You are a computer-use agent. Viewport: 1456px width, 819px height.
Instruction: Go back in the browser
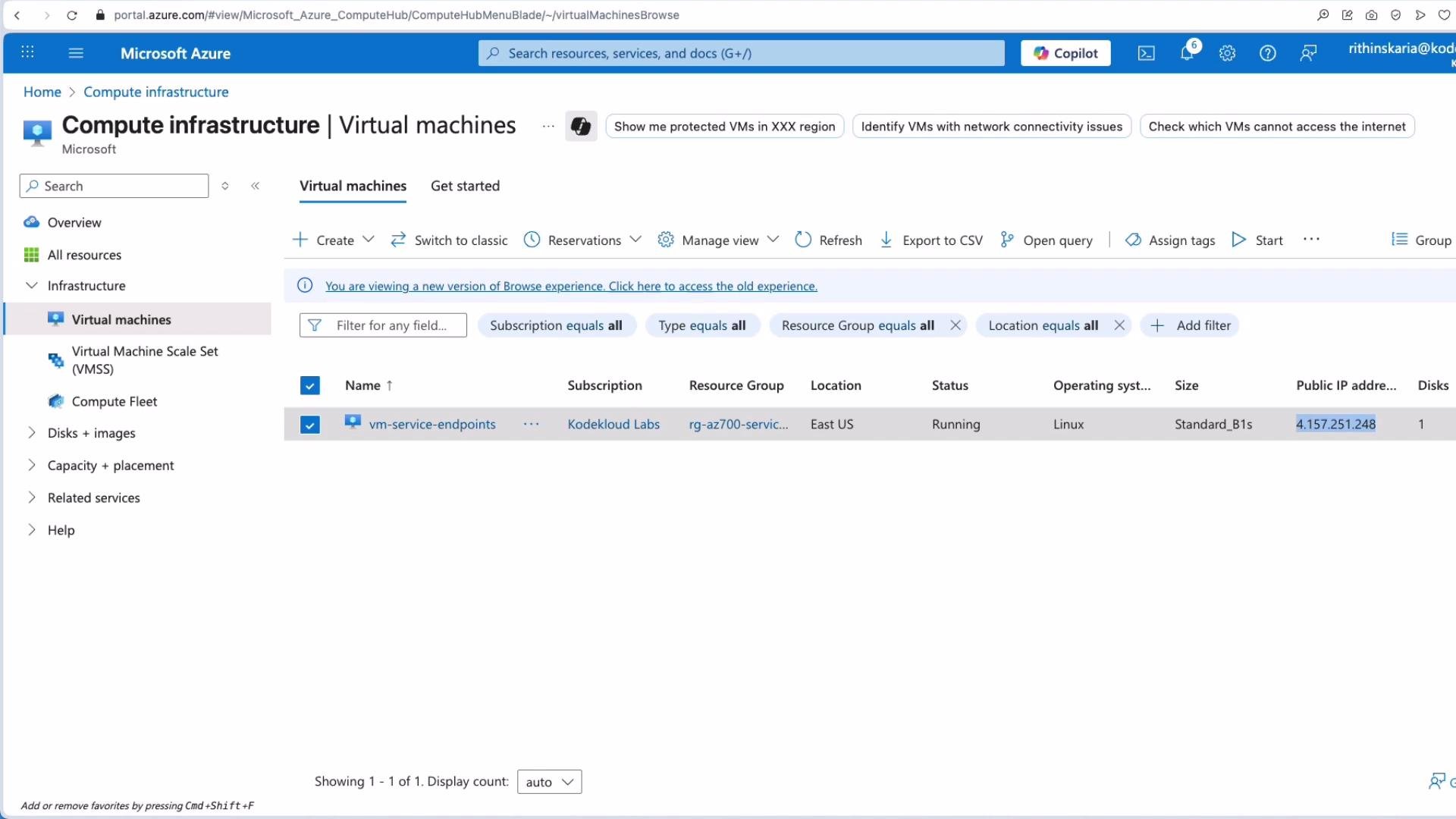pos(17,15)
